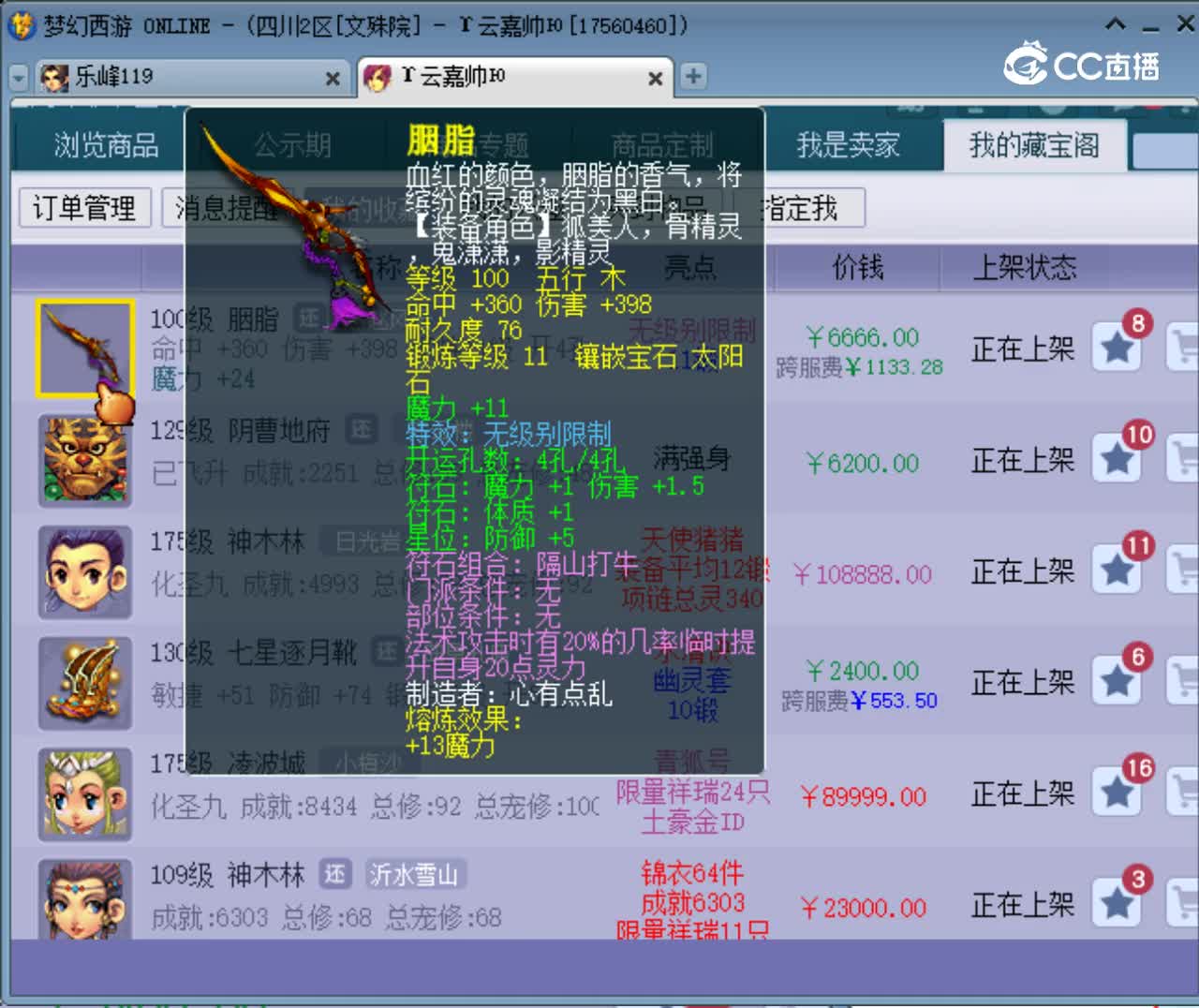Click the 订单管理 button
Viewport: 1199px width, 1008px height.
click(84, 208)
